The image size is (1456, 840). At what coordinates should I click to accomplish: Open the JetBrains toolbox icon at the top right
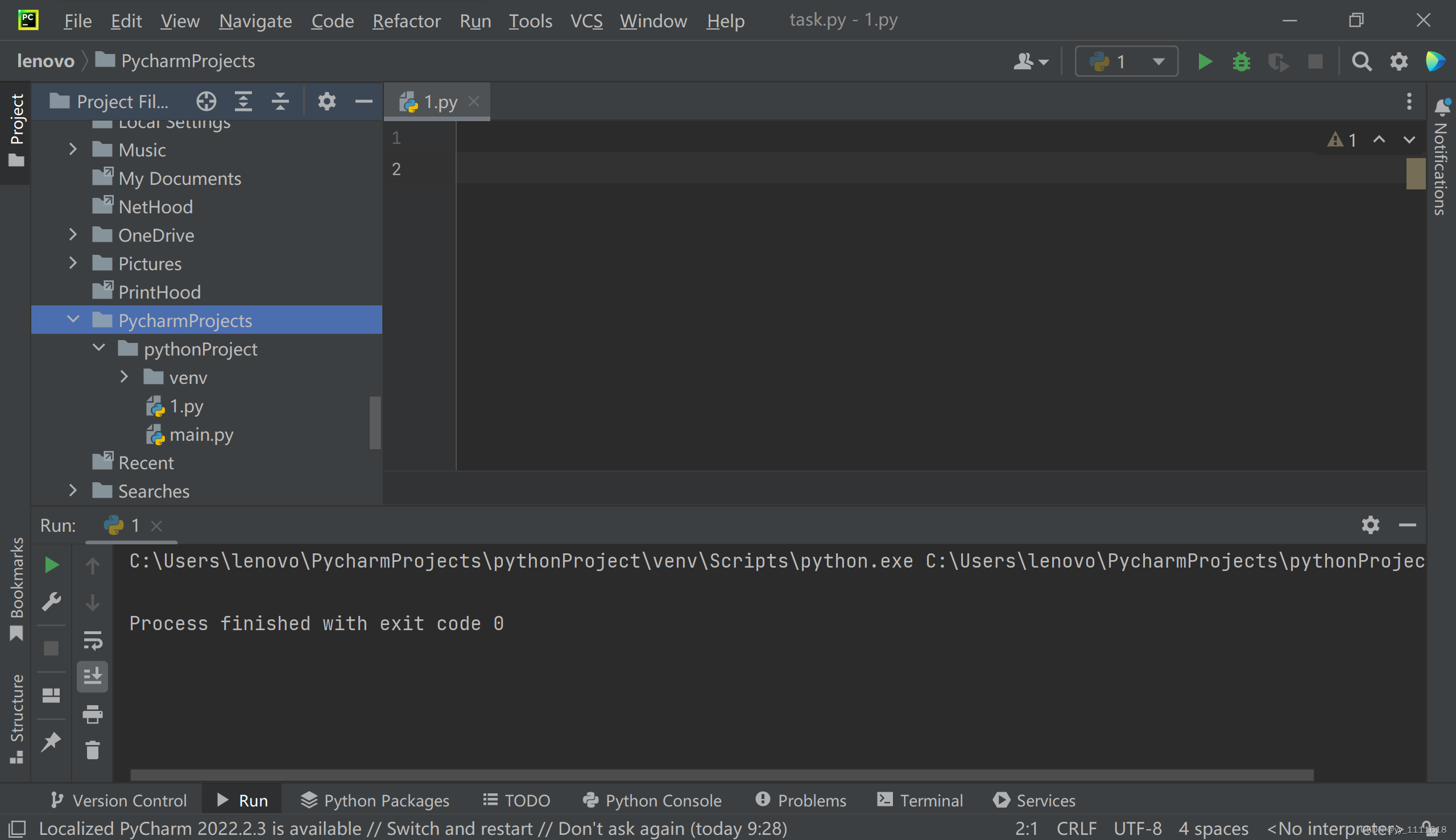[x=1436, y=61]
